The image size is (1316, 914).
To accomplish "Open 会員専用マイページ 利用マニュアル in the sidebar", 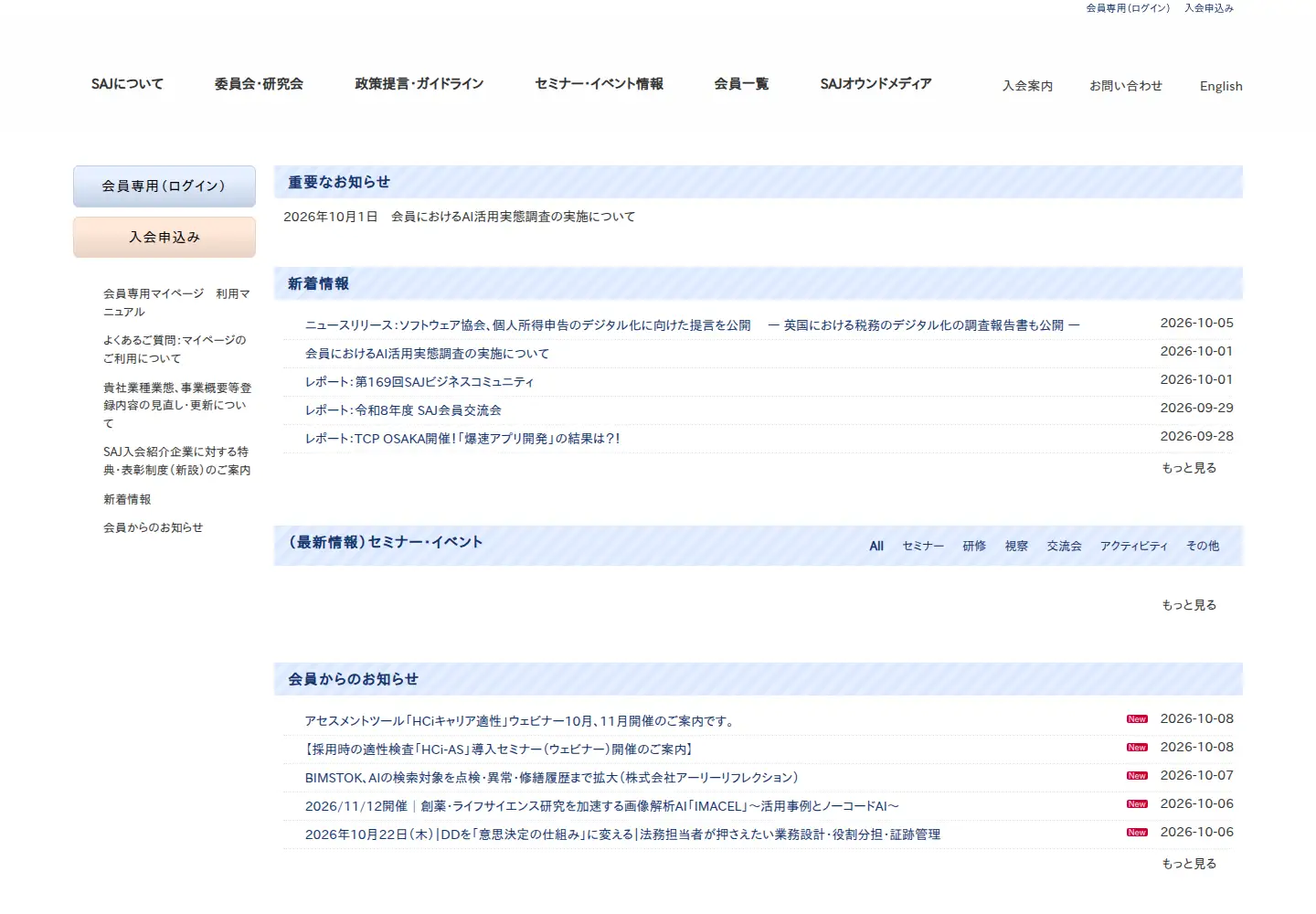I will click(176, 303).
